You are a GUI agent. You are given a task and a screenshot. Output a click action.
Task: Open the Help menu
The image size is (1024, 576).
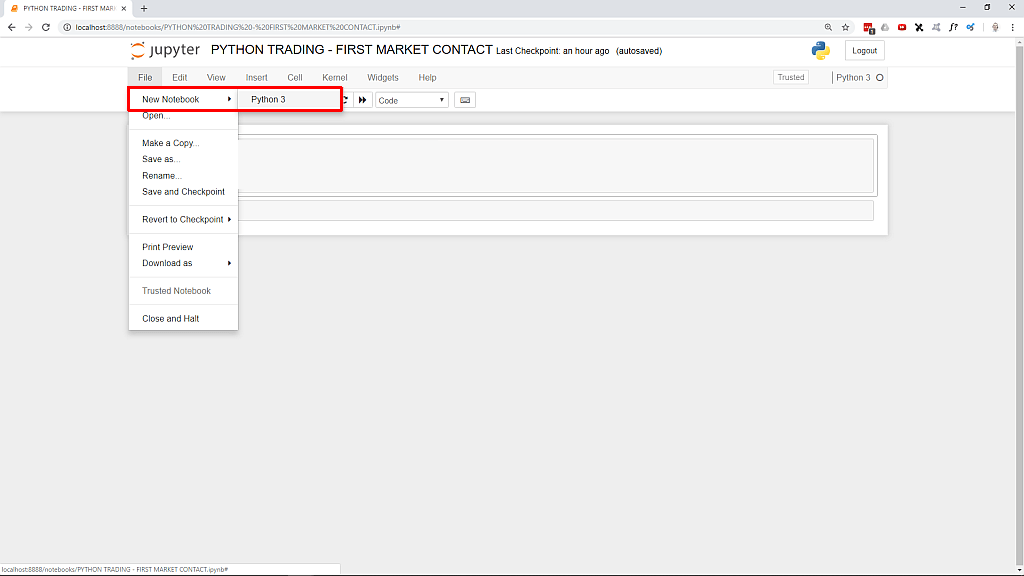[x=427, y=78]
